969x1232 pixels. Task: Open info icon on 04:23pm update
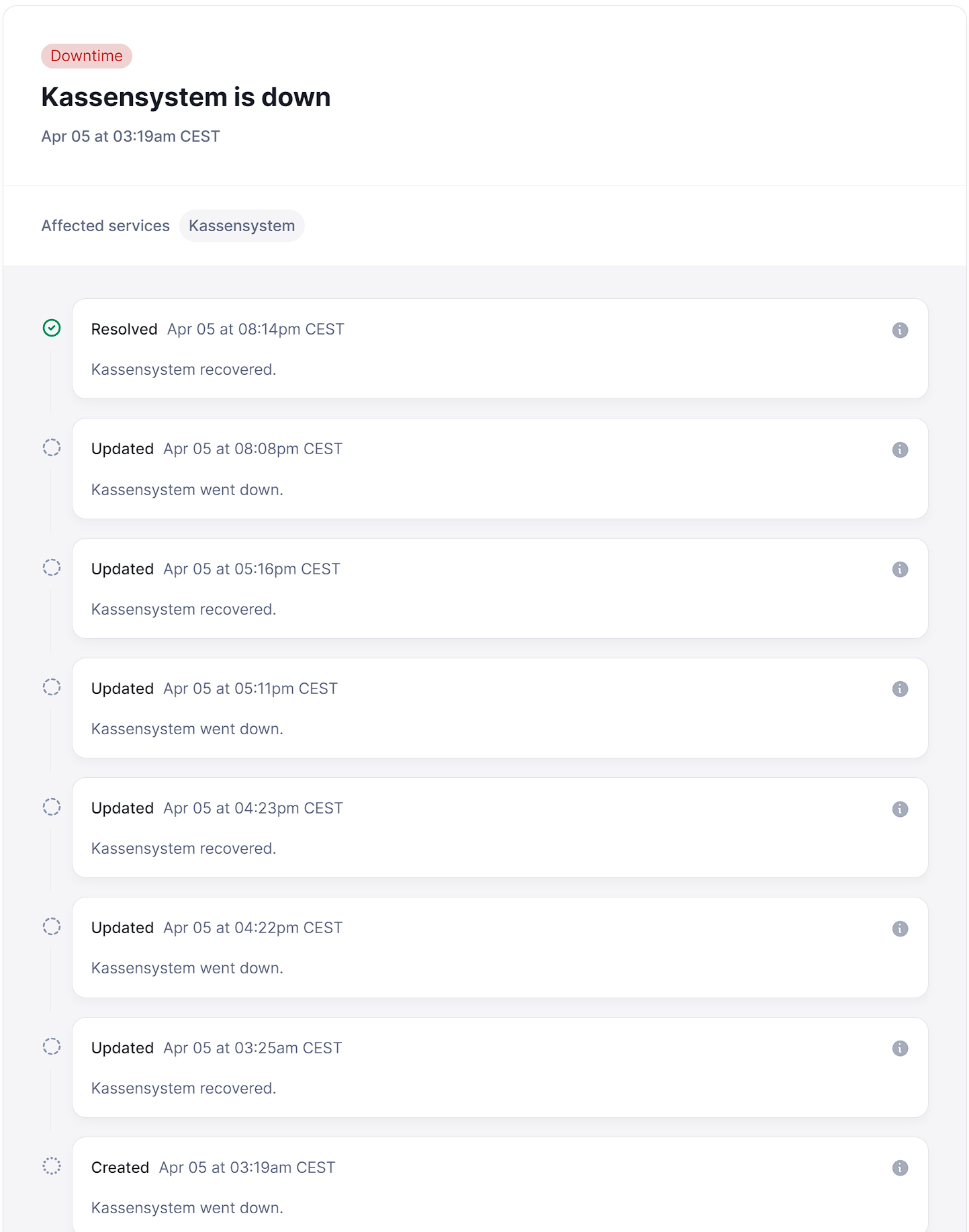pyautogui.click(x=900, y=809)
